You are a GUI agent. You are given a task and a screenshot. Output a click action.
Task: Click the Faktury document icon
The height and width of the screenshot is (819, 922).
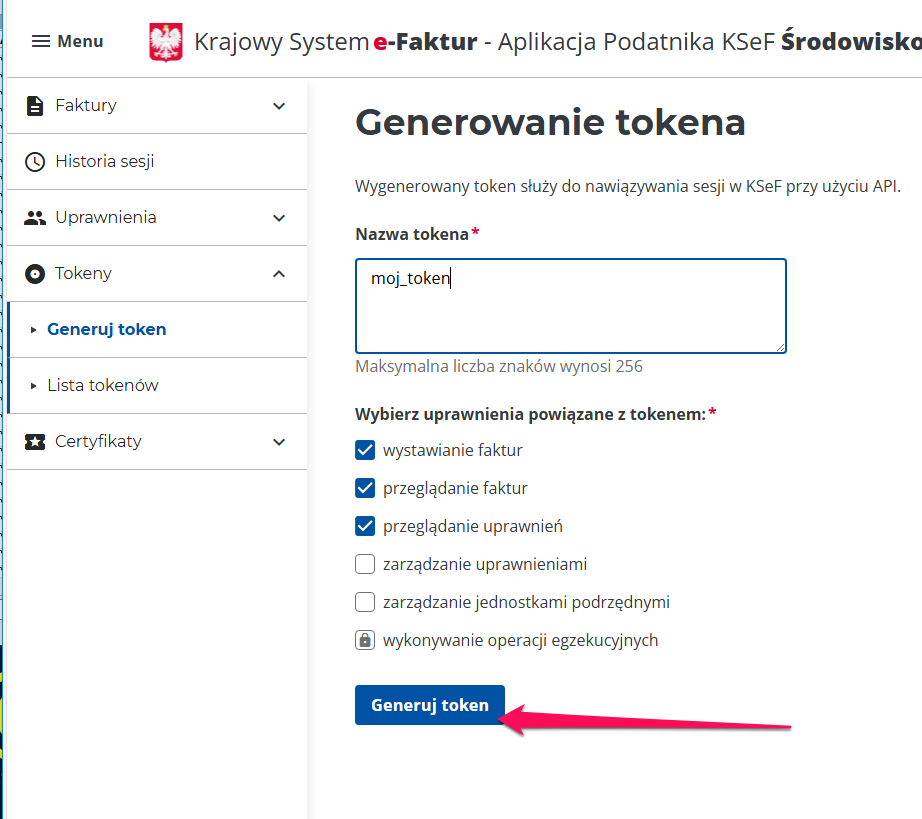click(35, 106)
